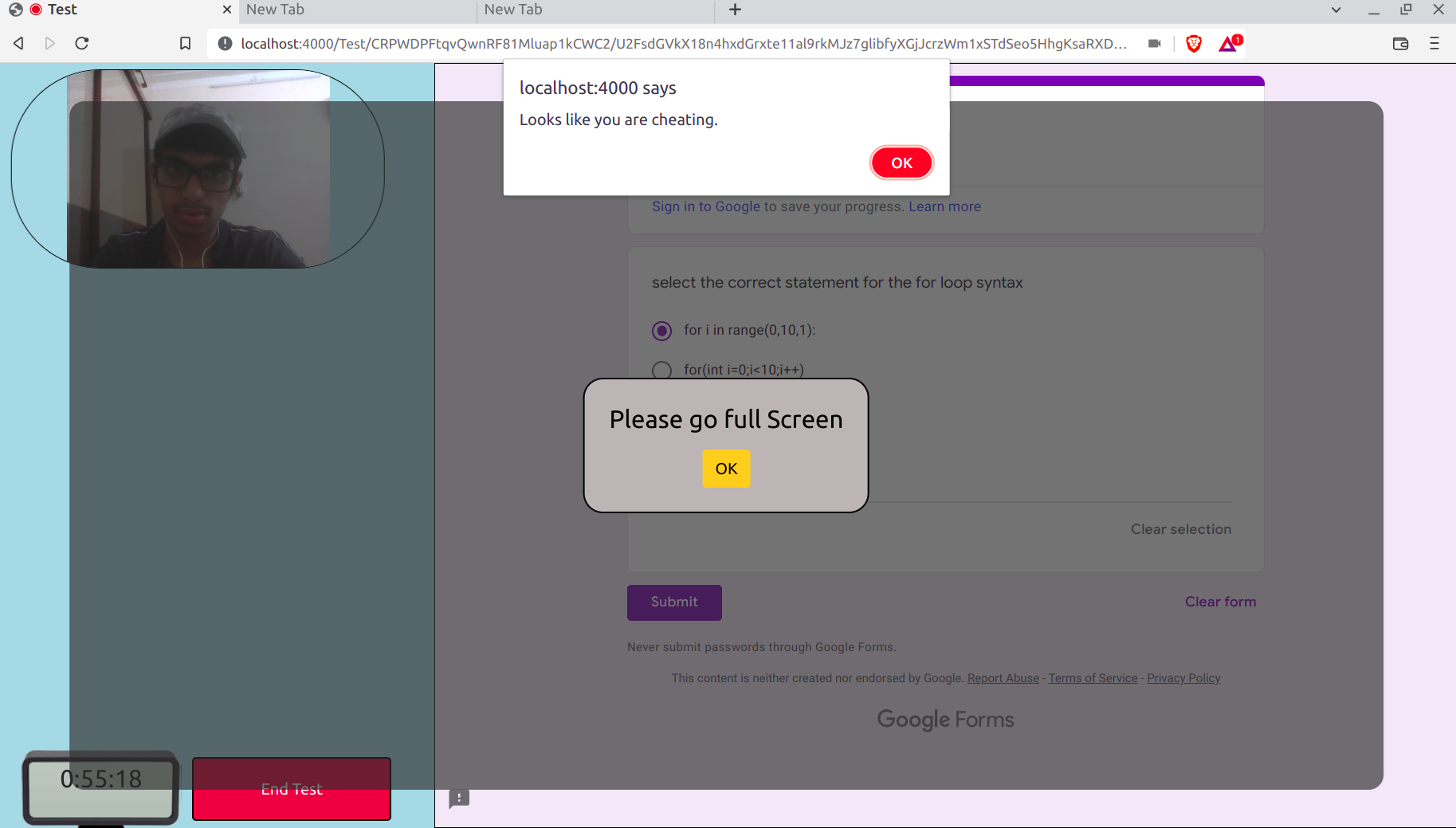This screenshot has height=828, width=1456.
Task: Submit the Google form
Action: (674, 602)
